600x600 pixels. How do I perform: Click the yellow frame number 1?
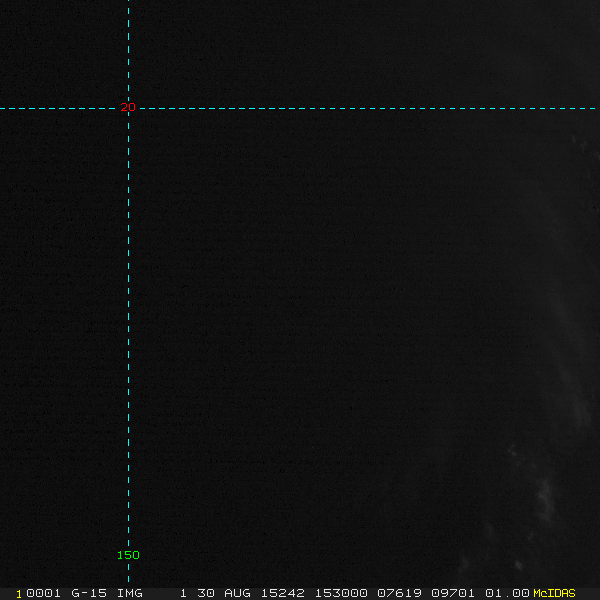pyautogui.click(x=19, y=594)
